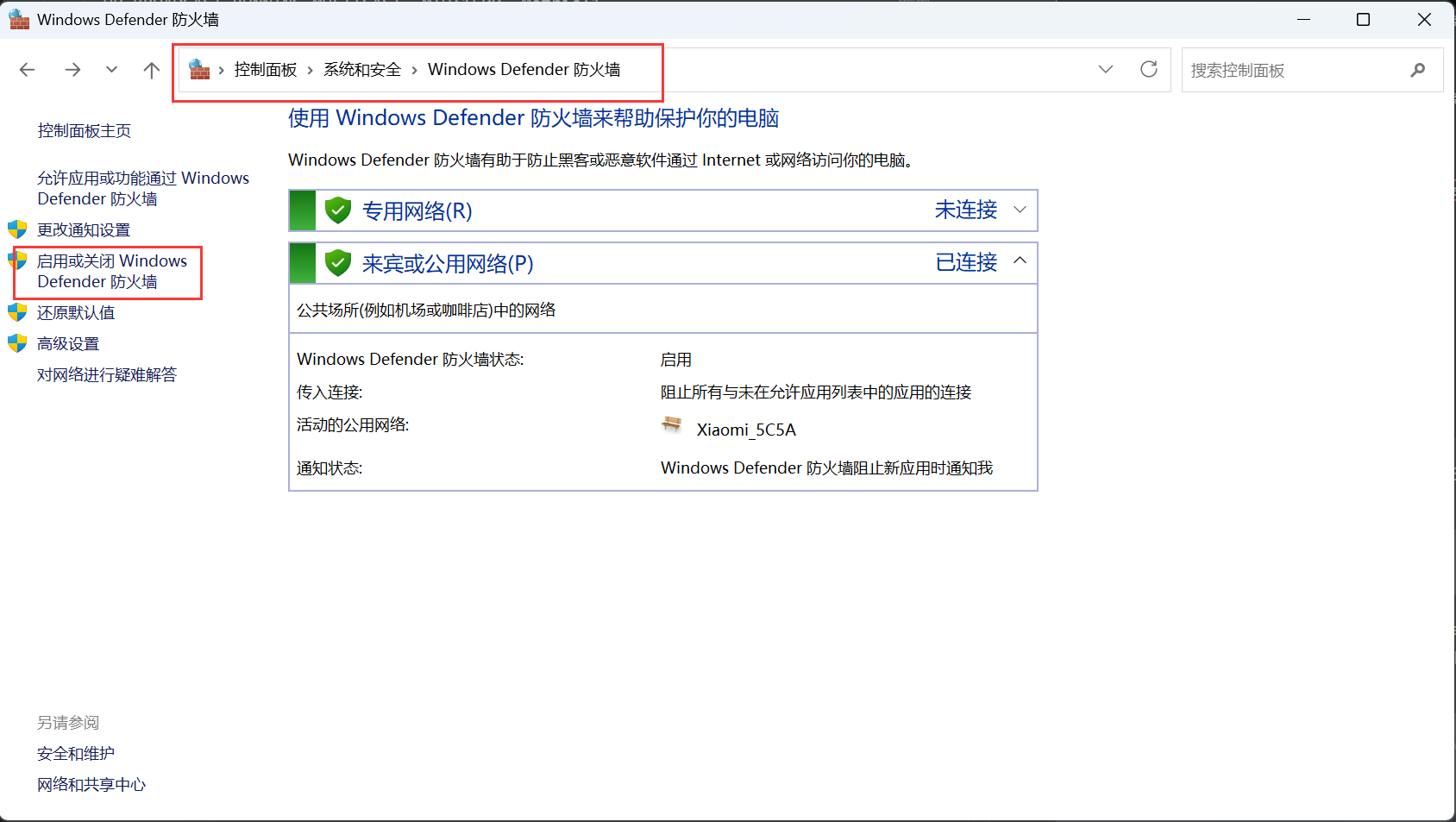Open 高级设置 link
This screenshot has height=822, width=1456.
click(68, 344)
